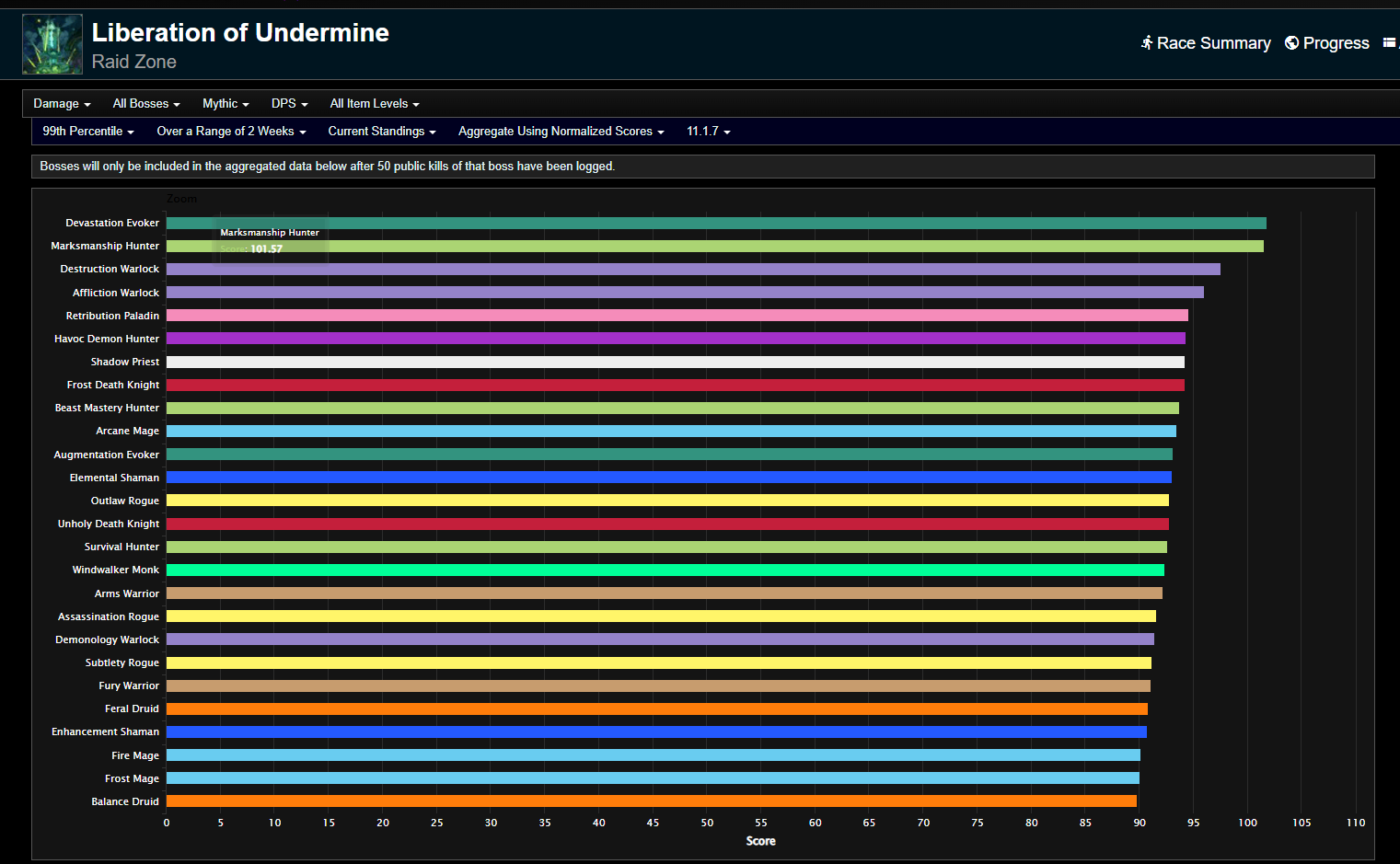The width and height of the screenshot is (1400, 864).
Task: Select the pink Retribution Paladin bar
Action: click(677, 316)
